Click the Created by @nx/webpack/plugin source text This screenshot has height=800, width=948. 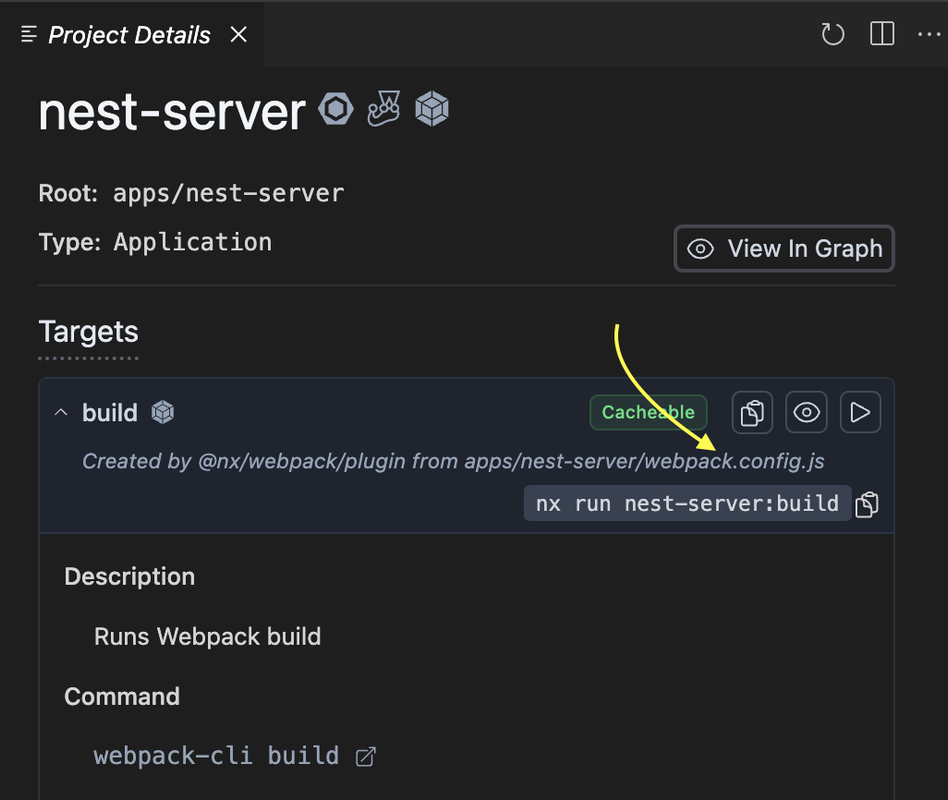point(453,461)
